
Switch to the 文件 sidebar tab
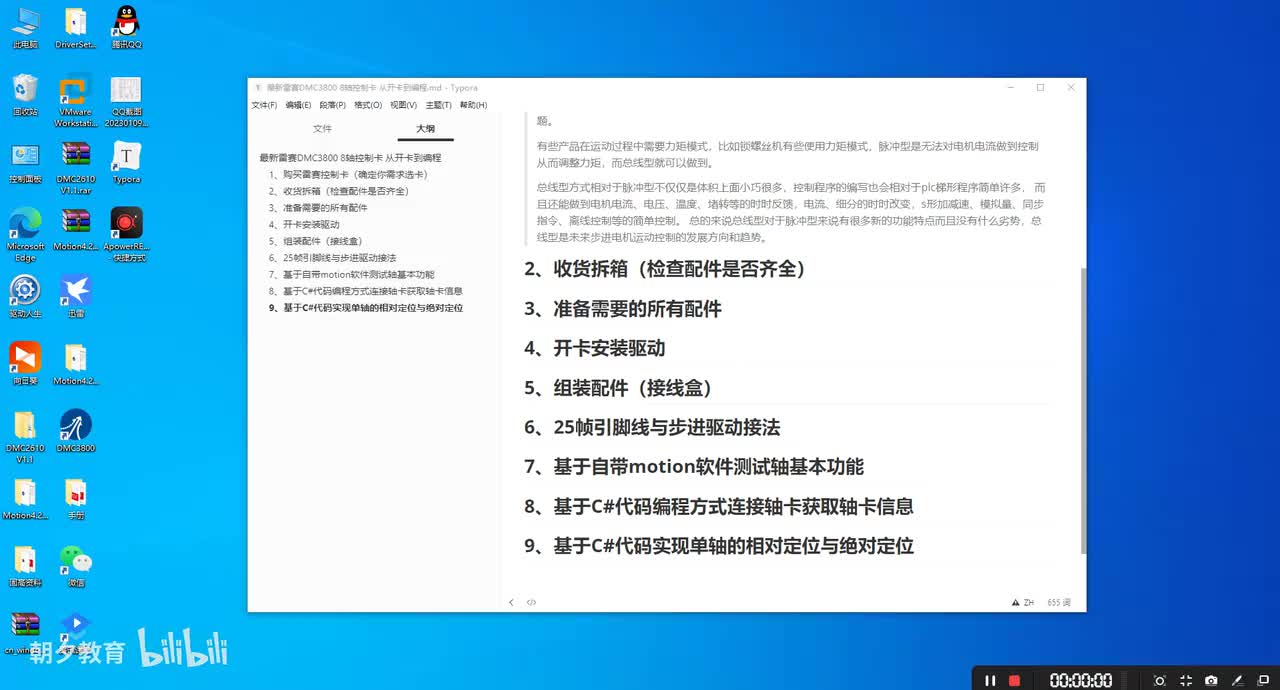point(322,129)
